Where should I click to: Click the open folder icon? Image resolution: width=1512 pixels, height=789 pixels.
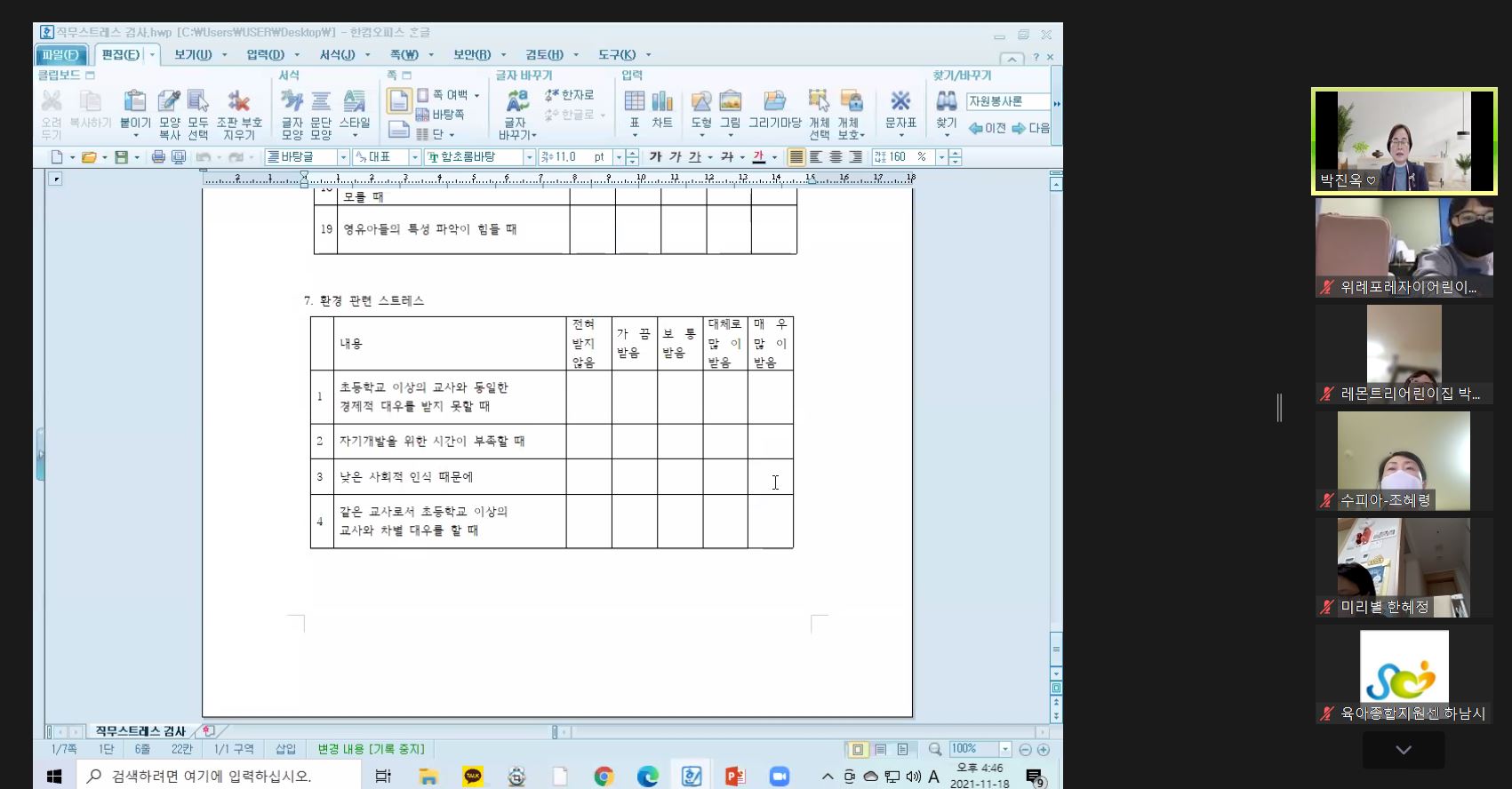point(89,157)
